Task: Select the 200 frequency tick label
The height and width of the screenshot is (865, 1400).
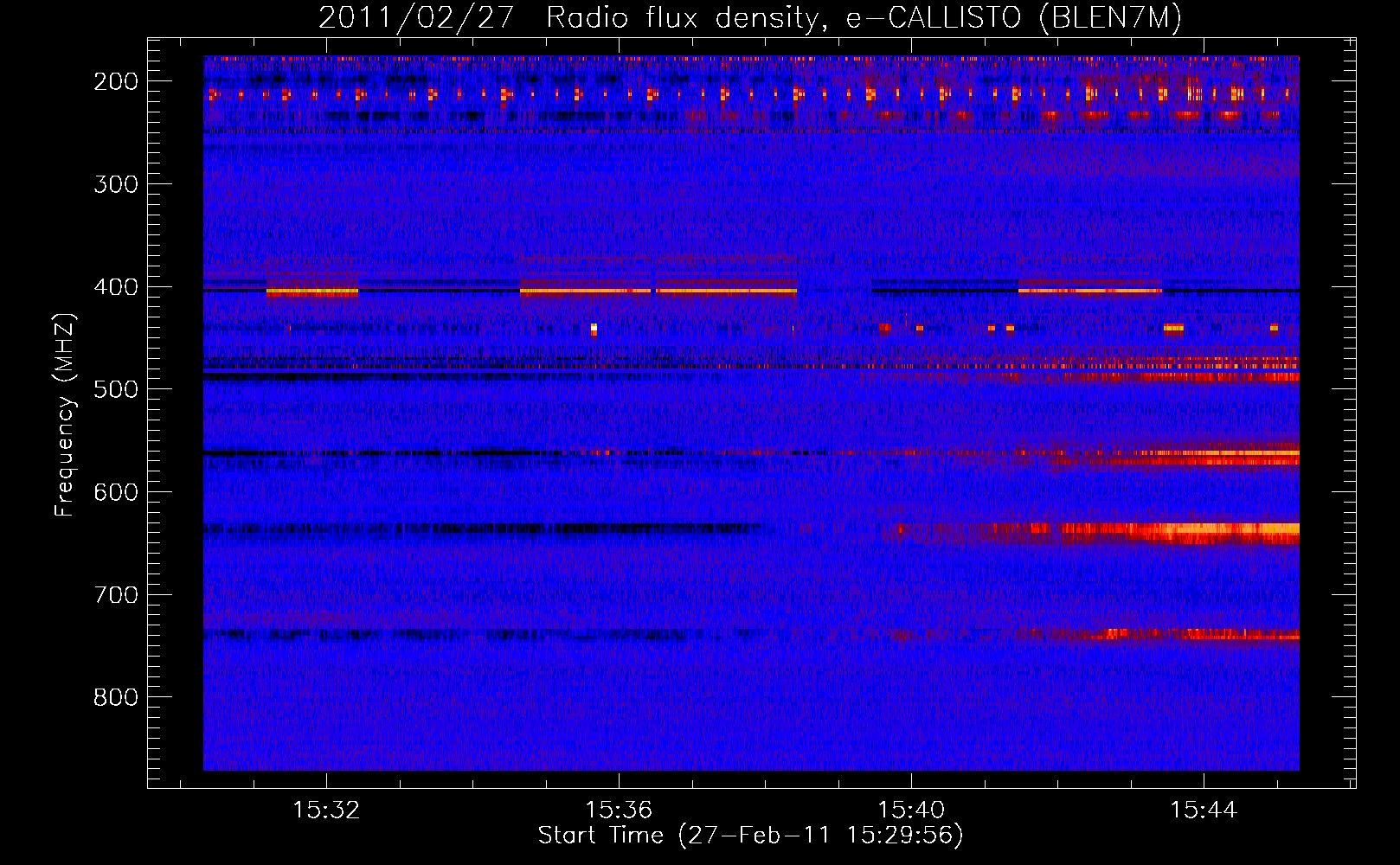Action: pyautogui.click(x=116, y=81)
